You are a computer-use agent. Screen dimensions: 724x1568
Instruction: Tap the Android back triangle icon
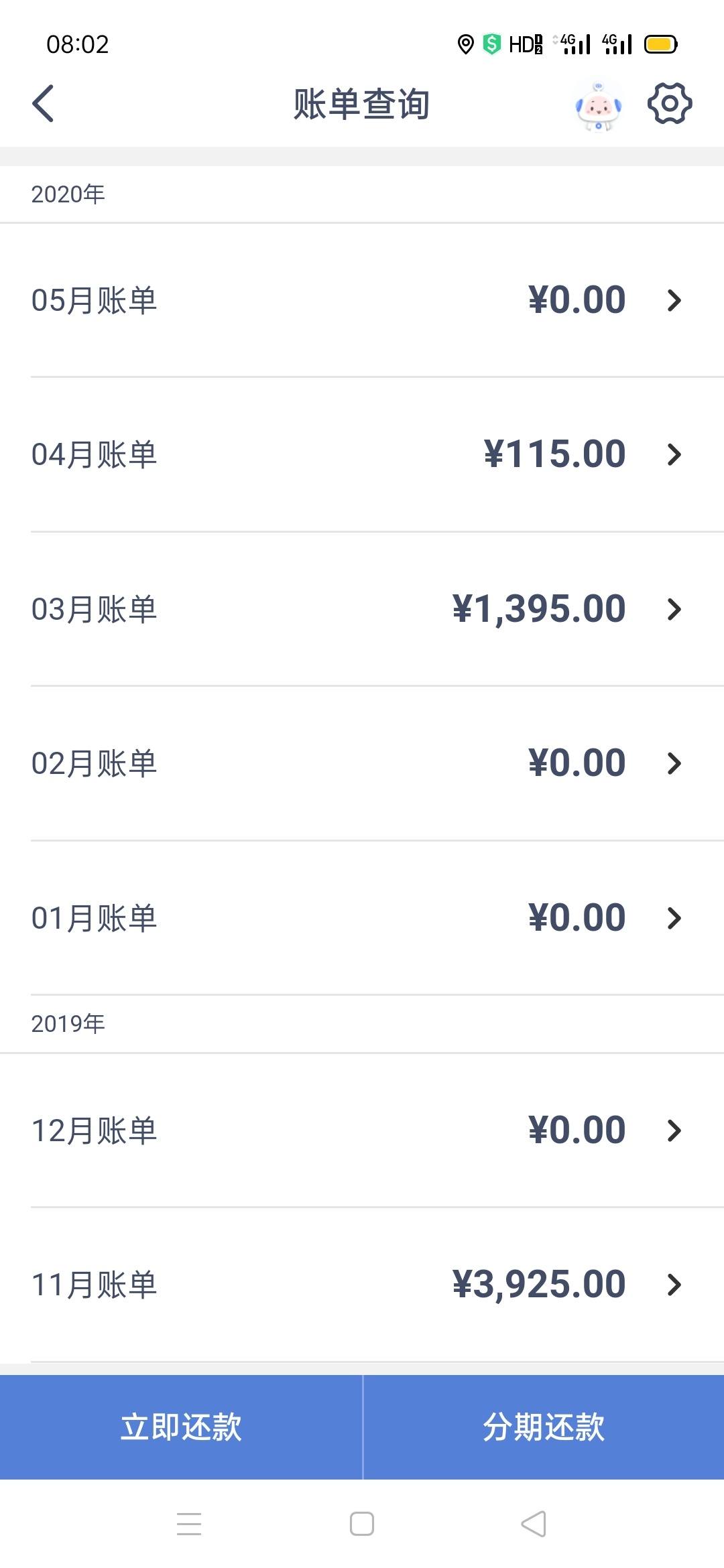point(534,1524)
